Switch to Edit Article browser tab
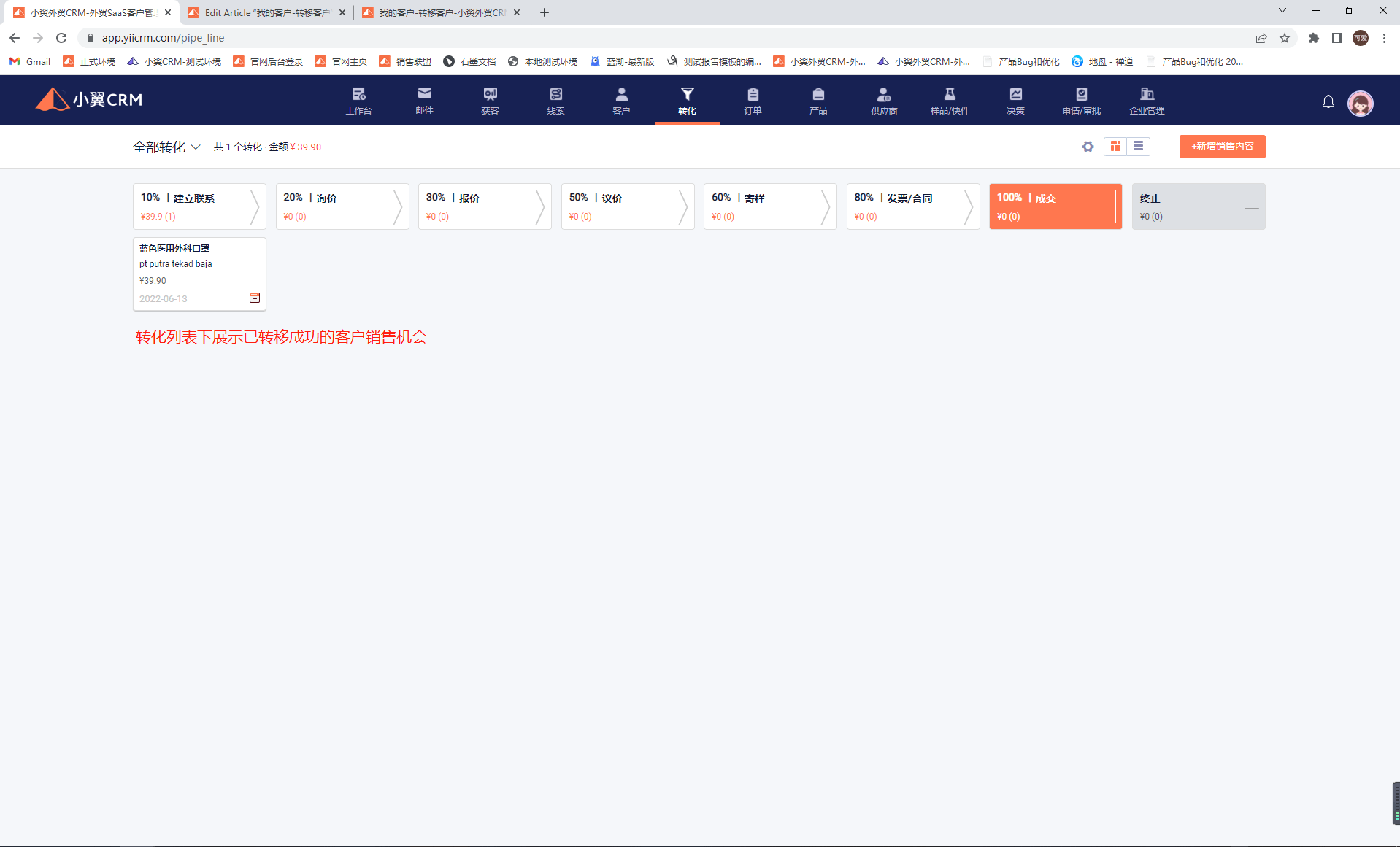The height and width of the screenshot is (847, 1400). (x=266, y=12)
